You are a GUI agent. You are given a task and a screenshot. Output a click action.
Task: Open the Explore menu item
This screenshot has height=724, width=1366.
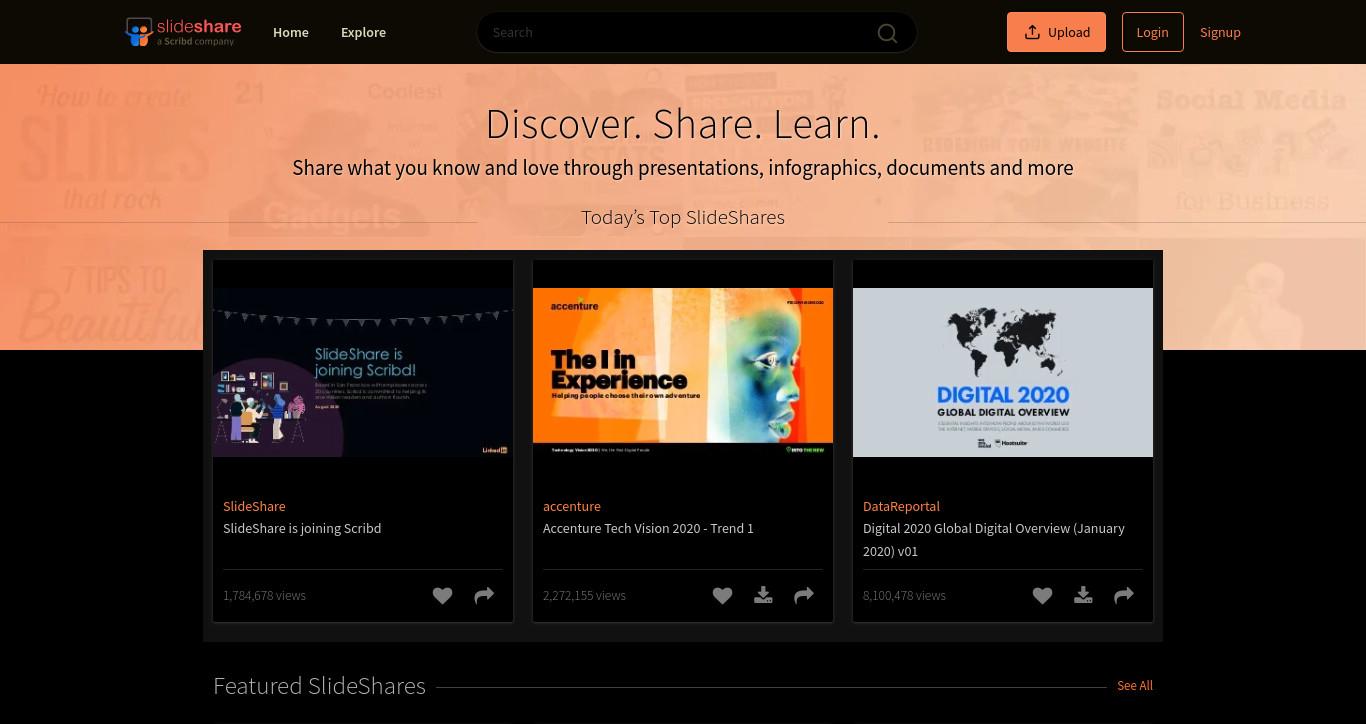click(363, 32)
